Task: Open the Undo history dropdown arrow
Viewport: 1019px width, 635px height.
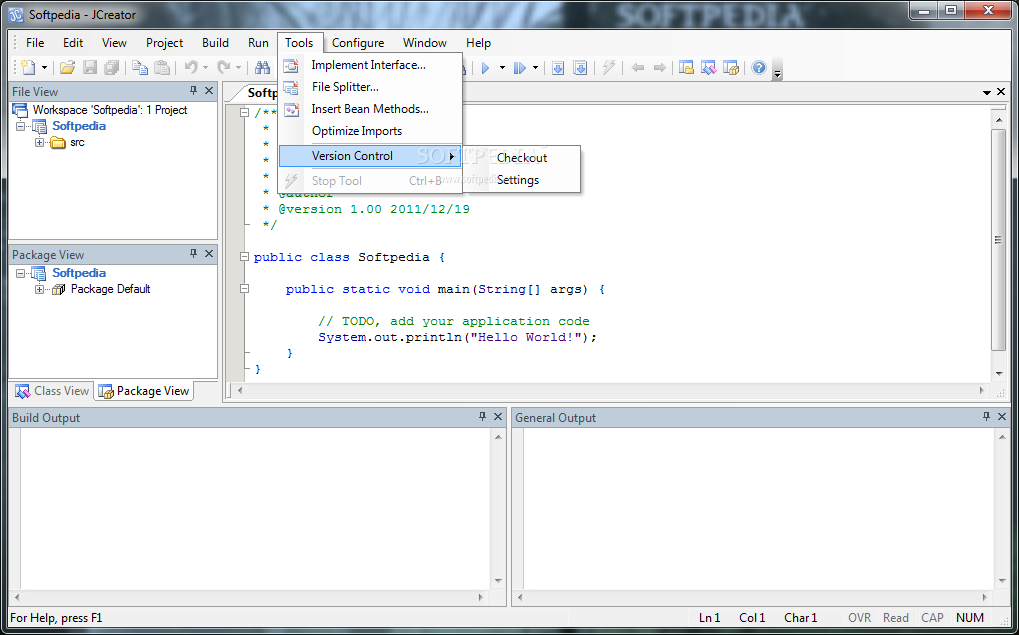Action: tap(205, 68)
